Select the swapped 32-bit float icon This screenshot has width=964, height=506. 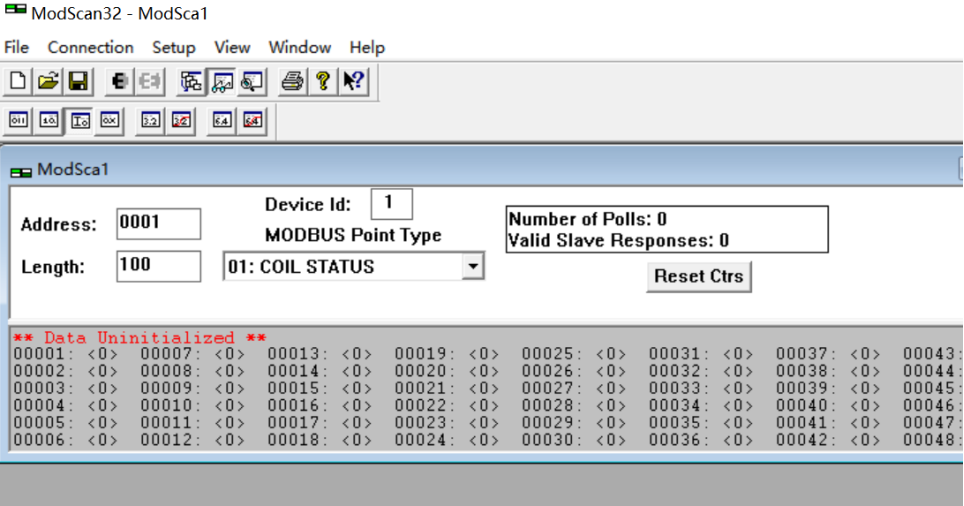(181, 121)
